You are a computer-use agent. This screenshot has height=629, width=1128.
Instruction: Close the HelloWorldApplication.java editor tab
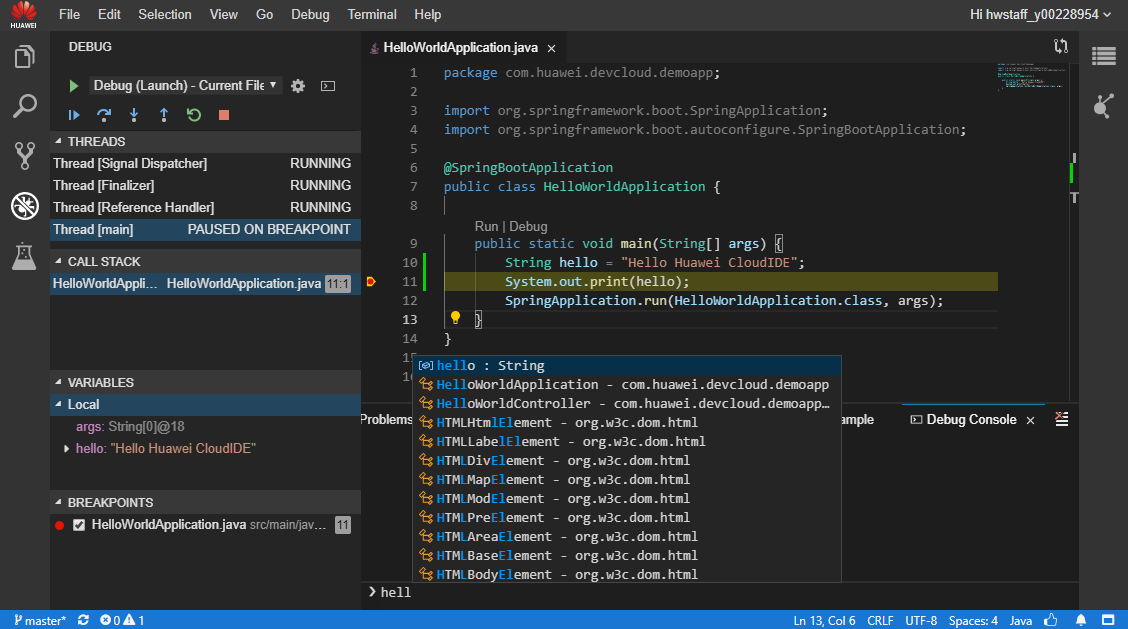tap(552, 48)
